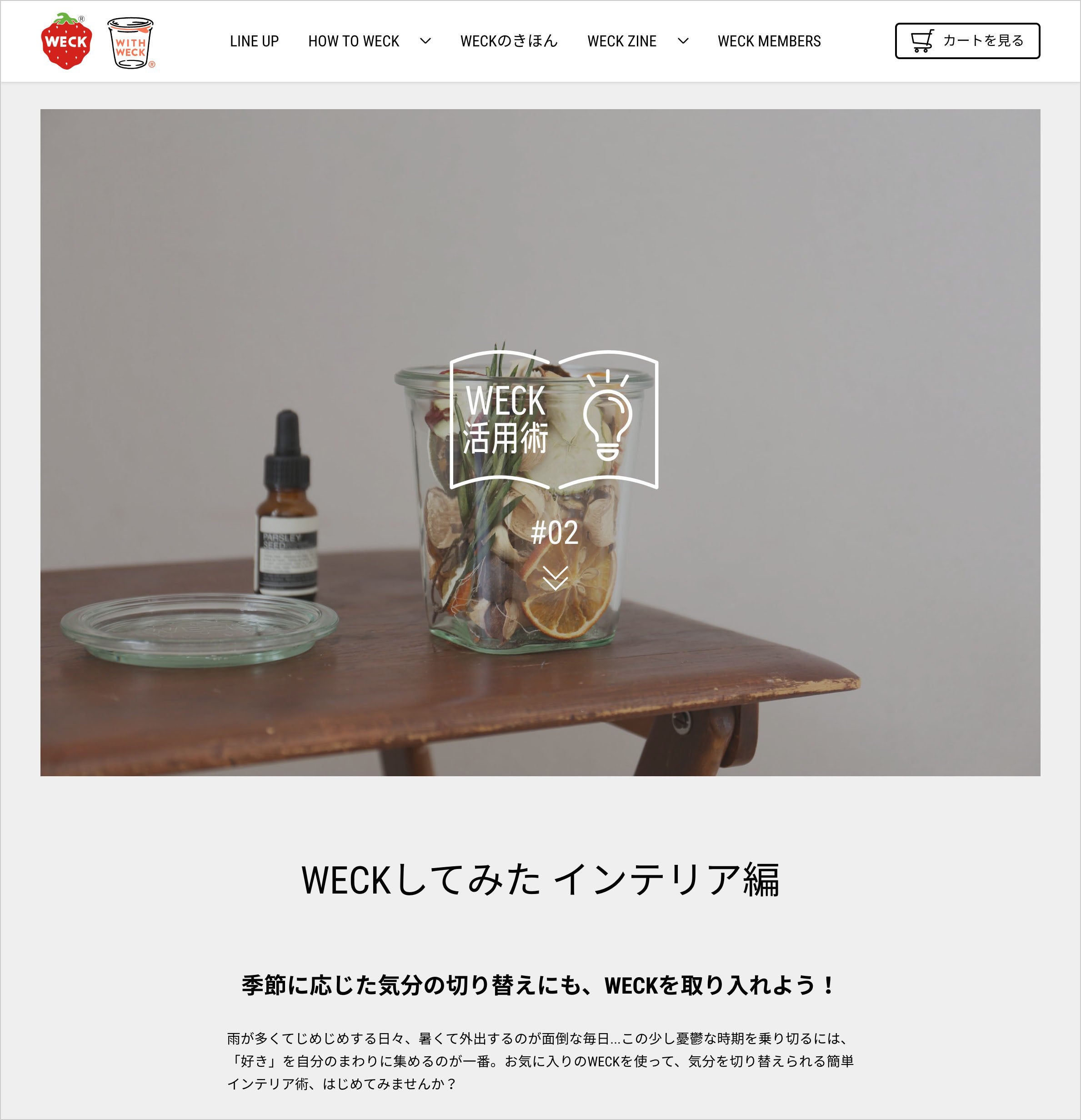
Task: Click the double down-arrow below #02
Action: [x=555, y=578]
